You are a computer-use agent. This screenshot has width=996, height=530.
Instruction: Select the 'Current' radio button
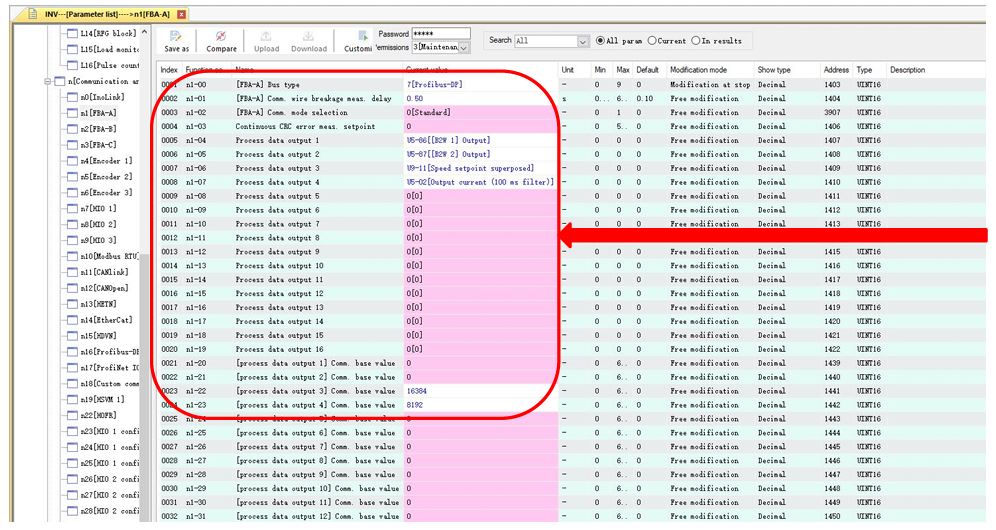(x=652, y=41)
